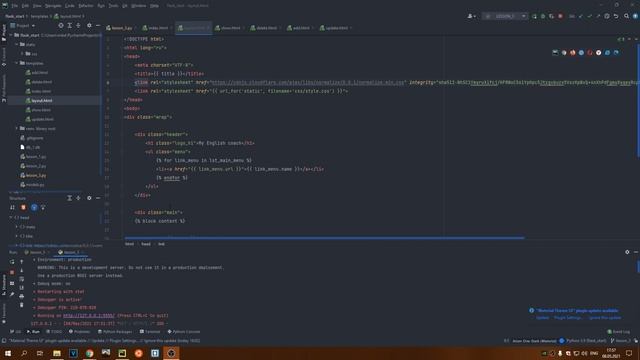Collapse the templates folder
Image resolution: width=640 pixels, height=360 pixels.
coord(17,63)
